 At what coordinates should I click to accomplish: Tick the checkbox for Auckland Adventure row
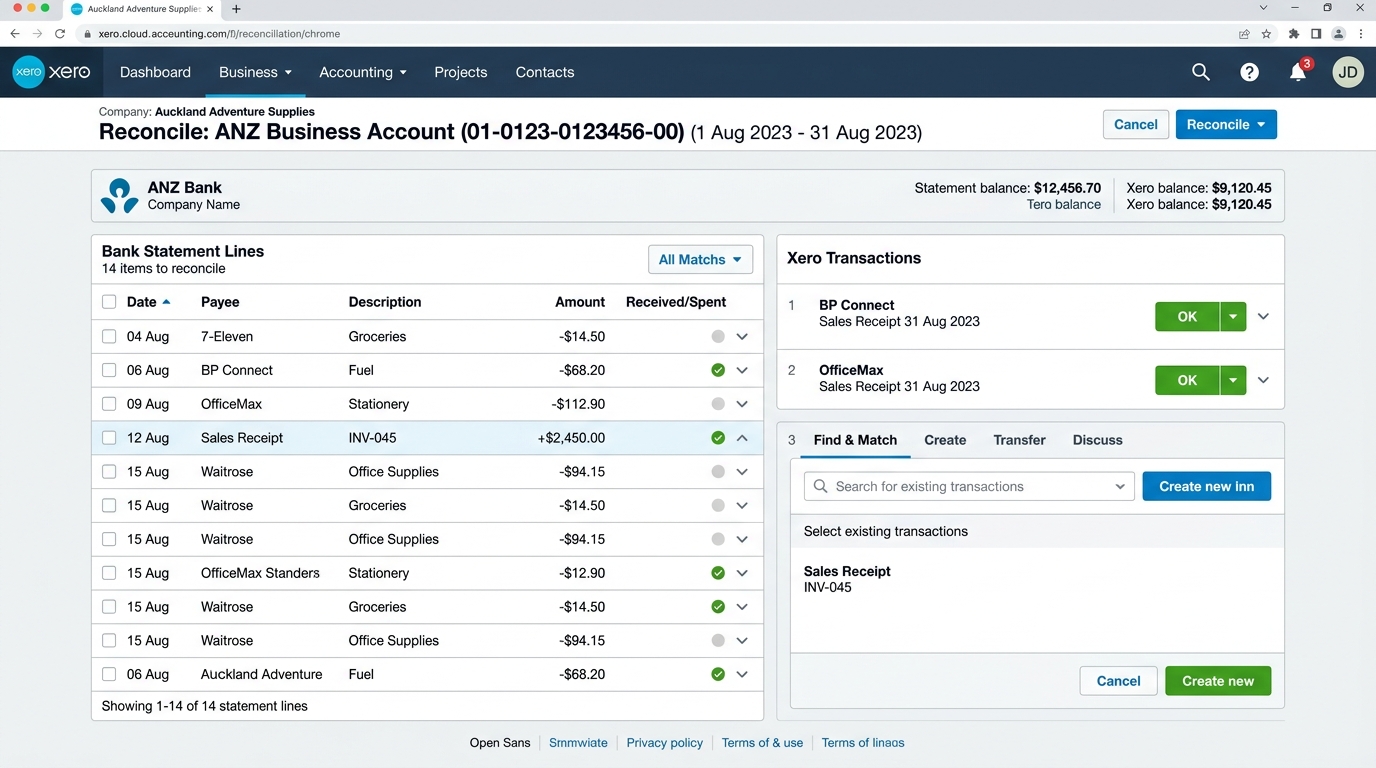tap(109, 674)
